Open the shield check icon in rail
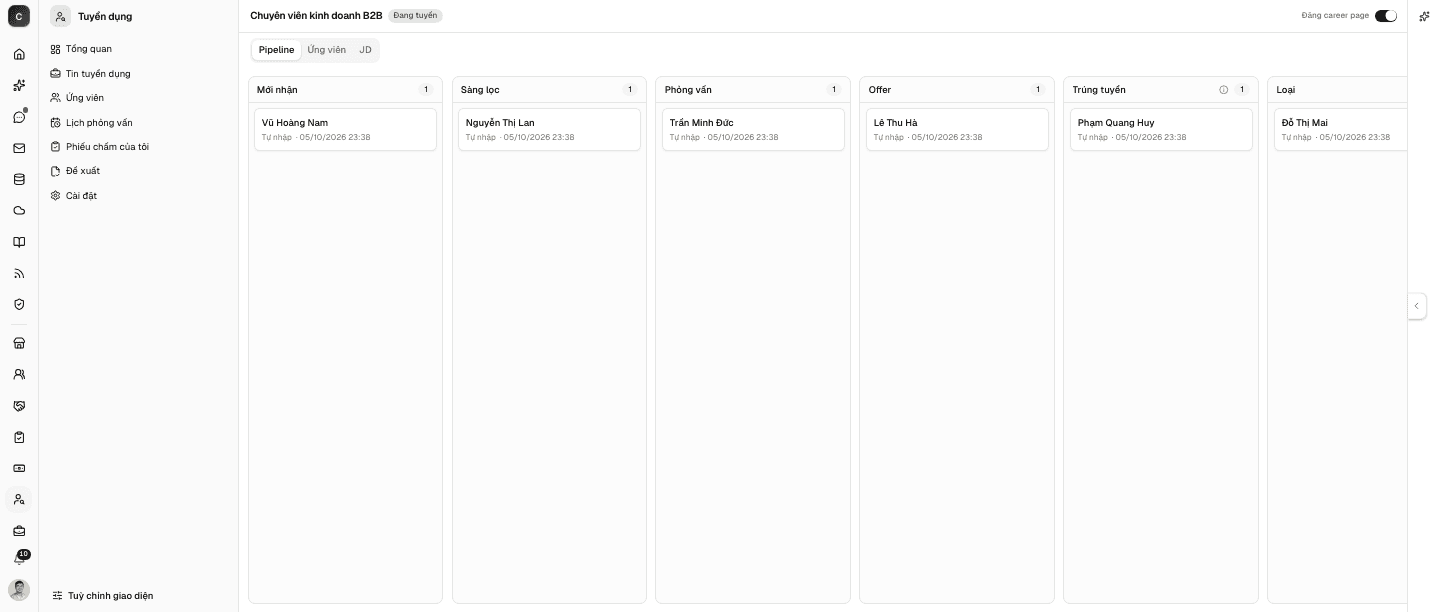This screenshot has width=1440, height=612. click(x=19, y=304)
